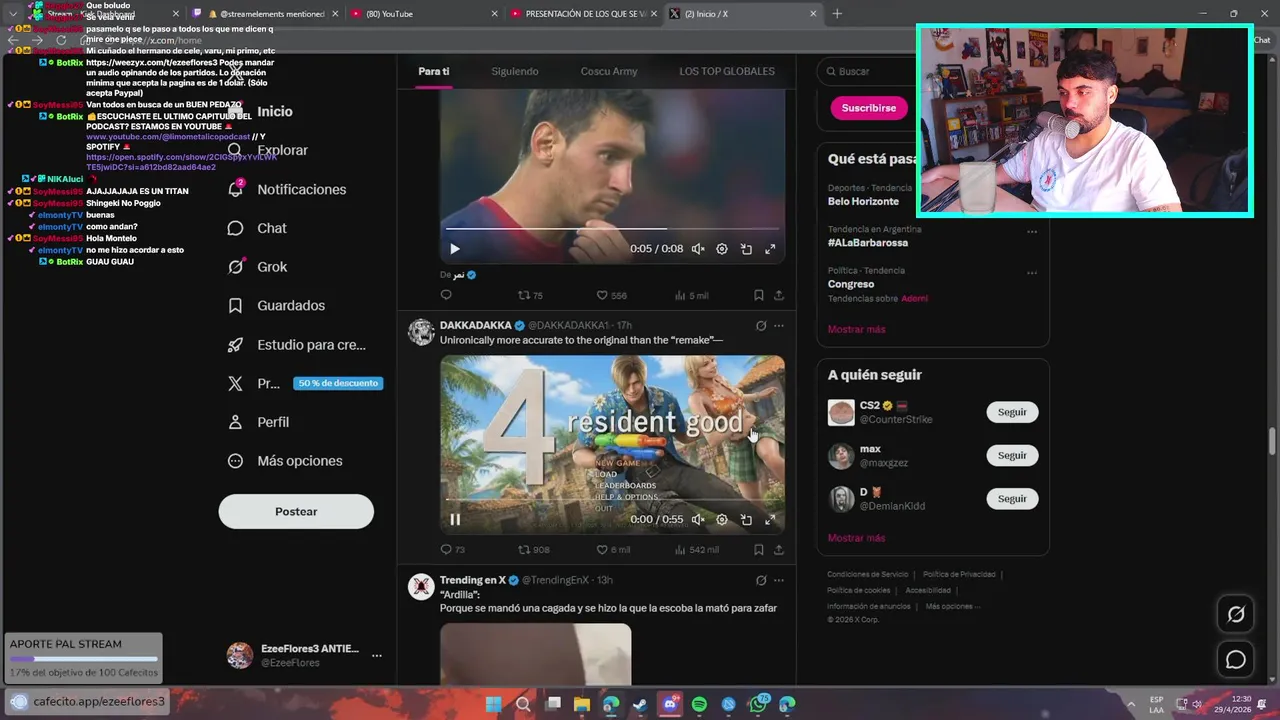The image size is (1280, 720).
Task: Open Estudio para creadores rocket icon
Action: 235,344
